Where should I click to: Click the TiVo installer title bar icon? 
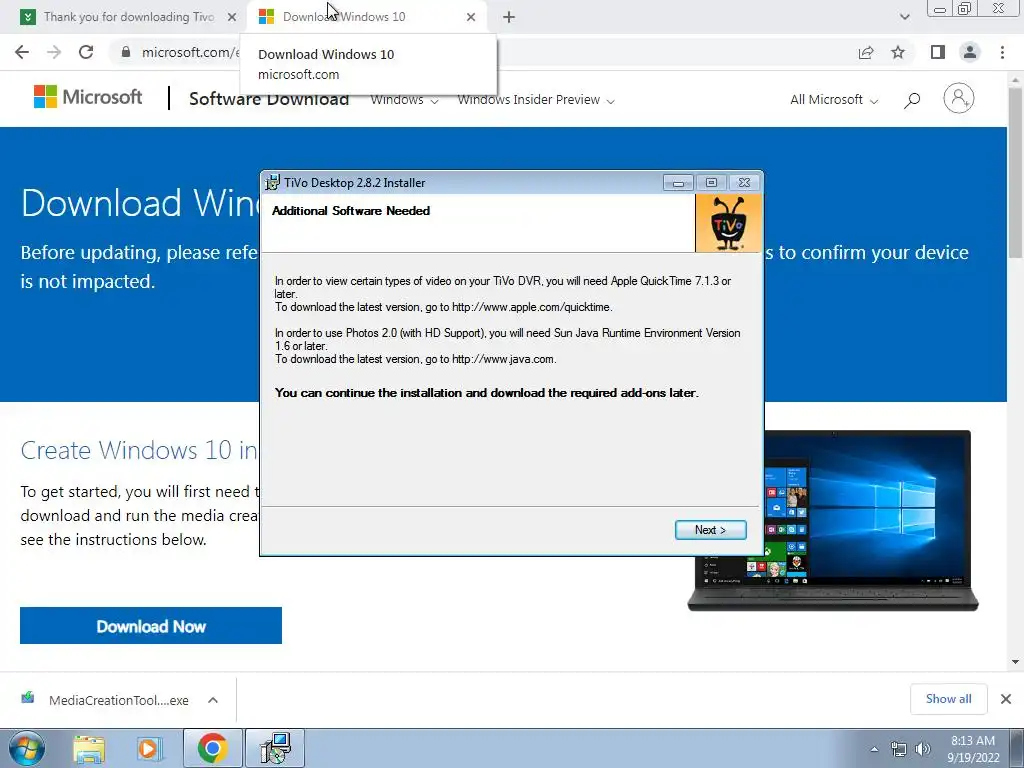pos(272,182)
